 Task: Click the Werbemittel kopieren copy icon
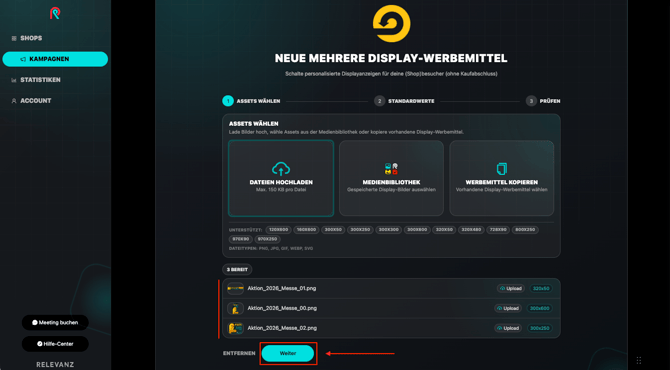pos(502,168)
